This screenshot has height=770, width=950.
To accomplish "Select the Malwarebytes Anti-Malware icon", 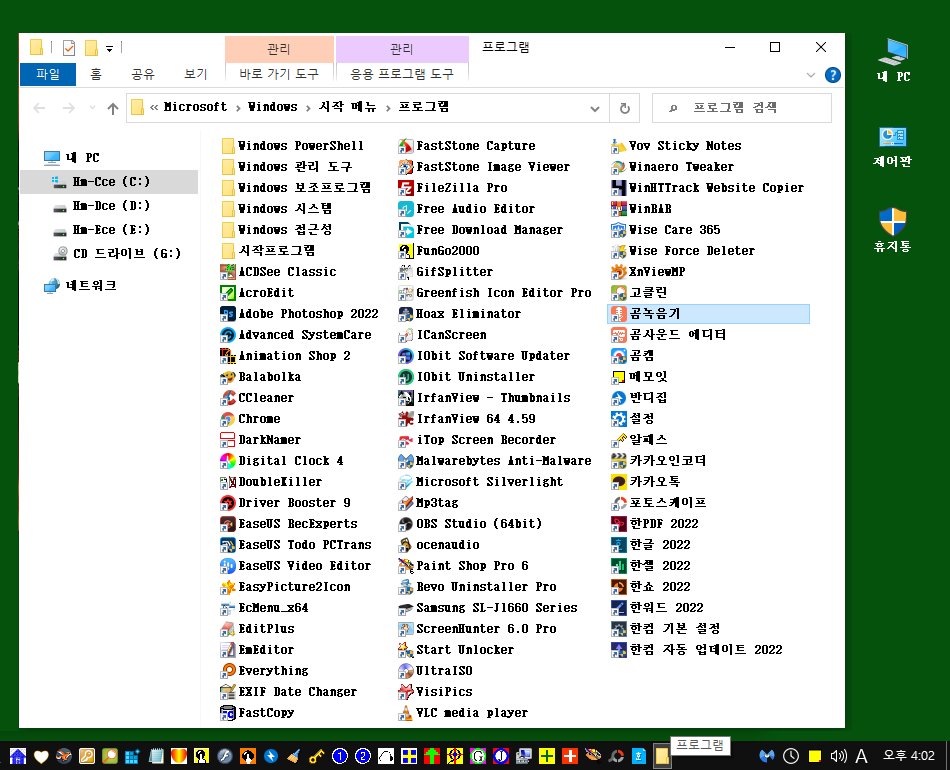I will point(405,461).
